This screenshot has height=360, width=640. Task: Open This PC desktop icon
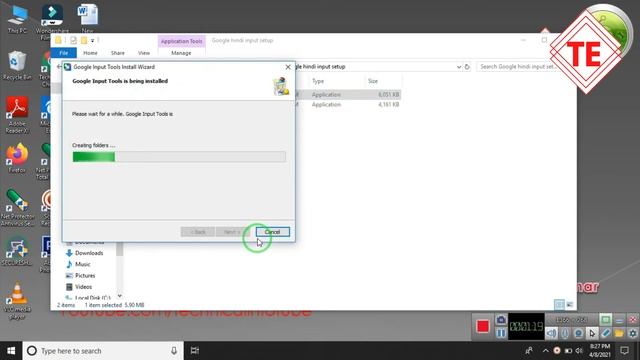[17, 20]
